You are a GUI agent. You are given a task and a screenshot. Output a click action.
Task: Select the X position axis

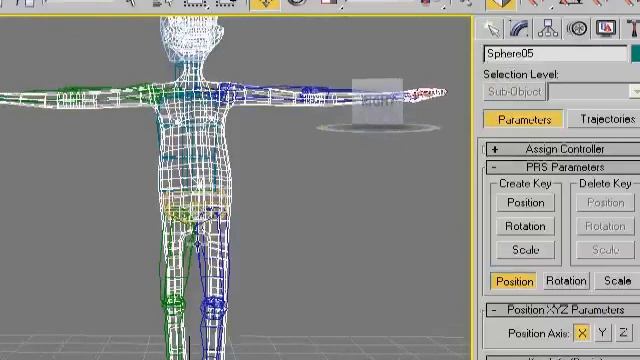[582, 333]
